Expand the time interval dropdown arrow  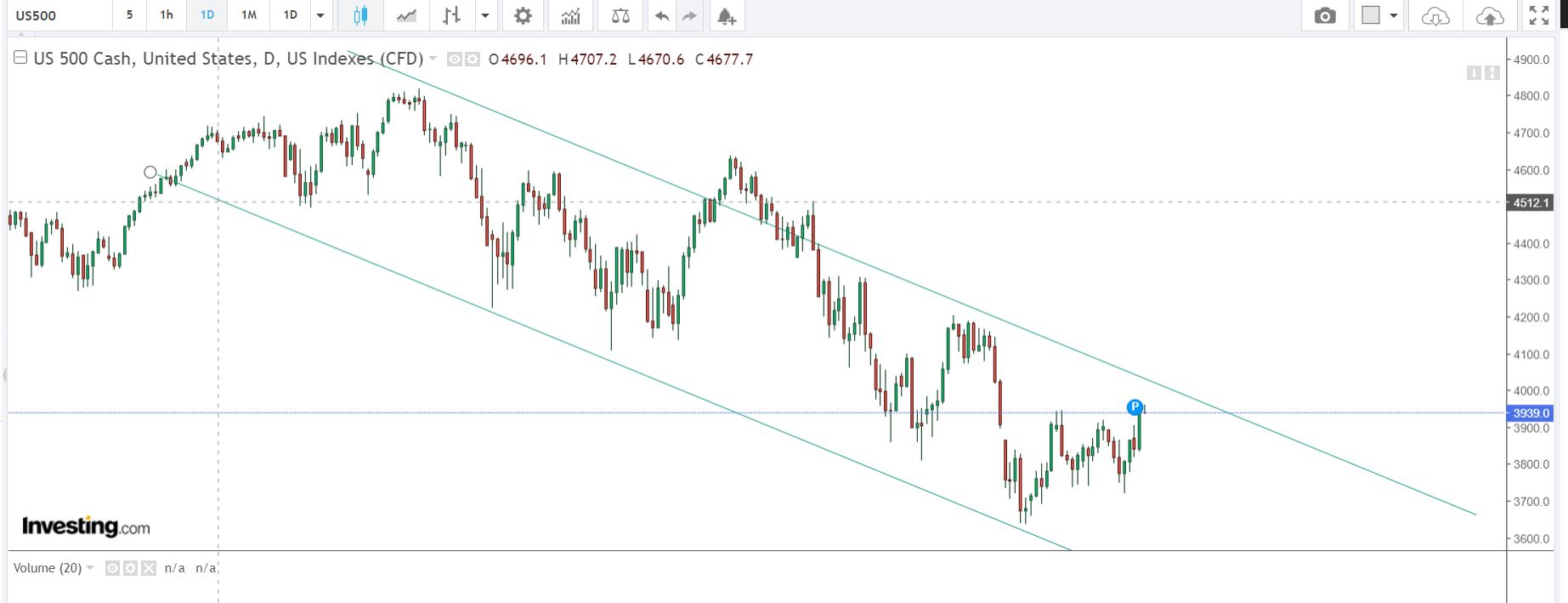(320, 15)
